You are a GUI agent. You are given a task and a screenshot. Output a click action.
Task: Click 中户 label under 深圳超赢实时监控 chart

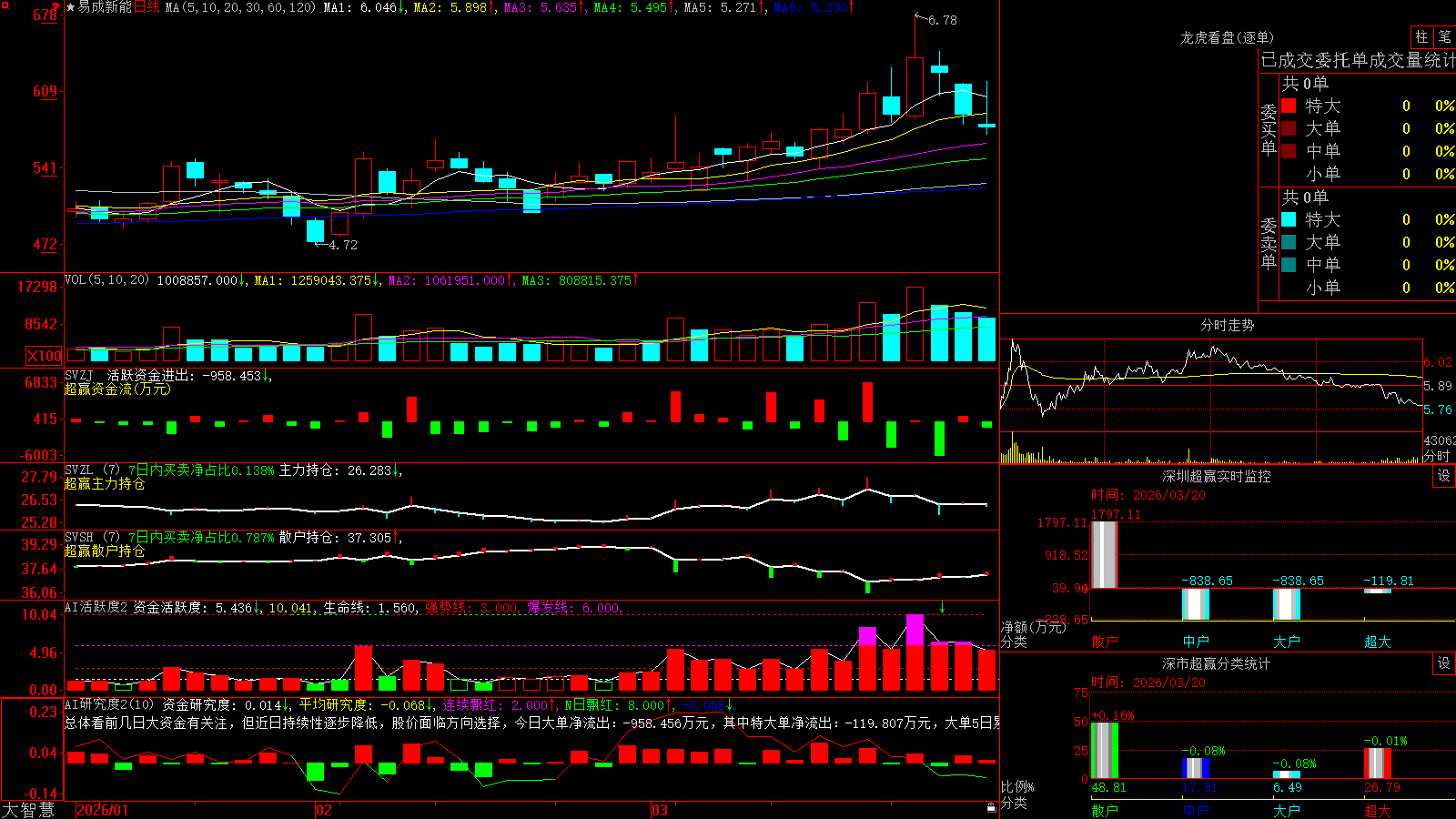pos(1196,642)
